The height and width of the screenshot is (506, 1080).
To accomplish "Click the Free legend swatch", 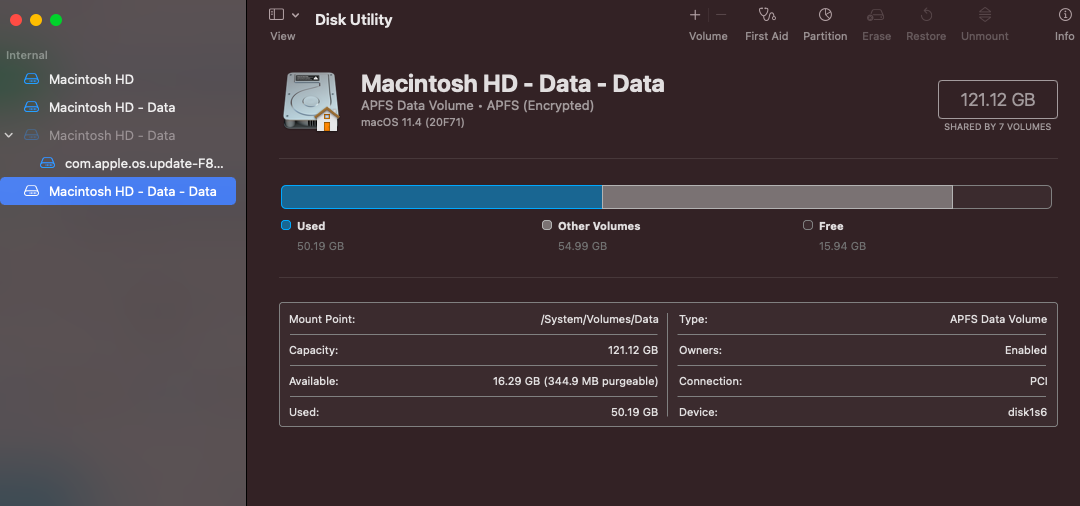I will 808,225.
